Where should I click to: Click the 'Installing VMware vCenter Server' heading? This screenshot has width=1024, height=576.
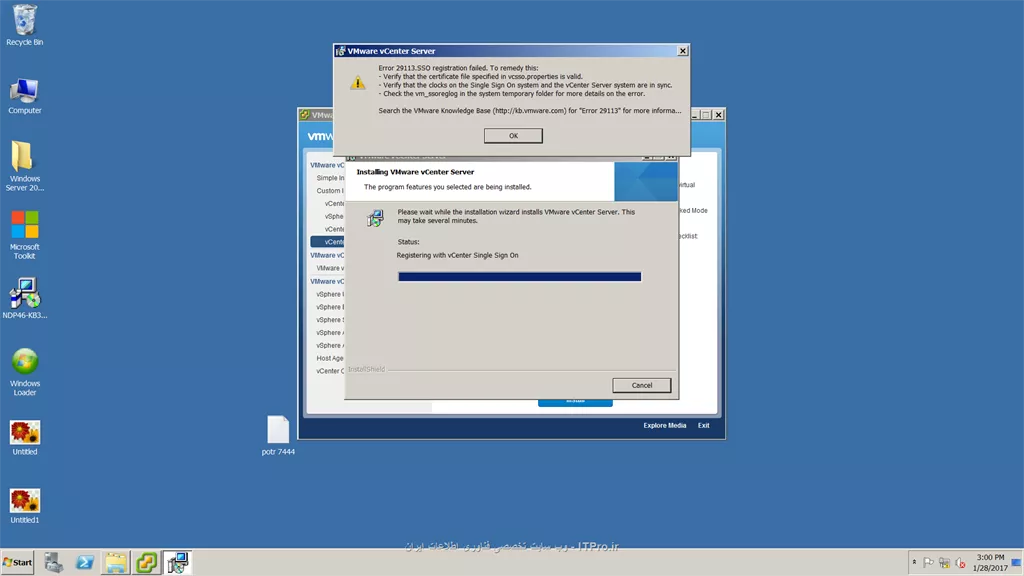click(x=415, y=172)
